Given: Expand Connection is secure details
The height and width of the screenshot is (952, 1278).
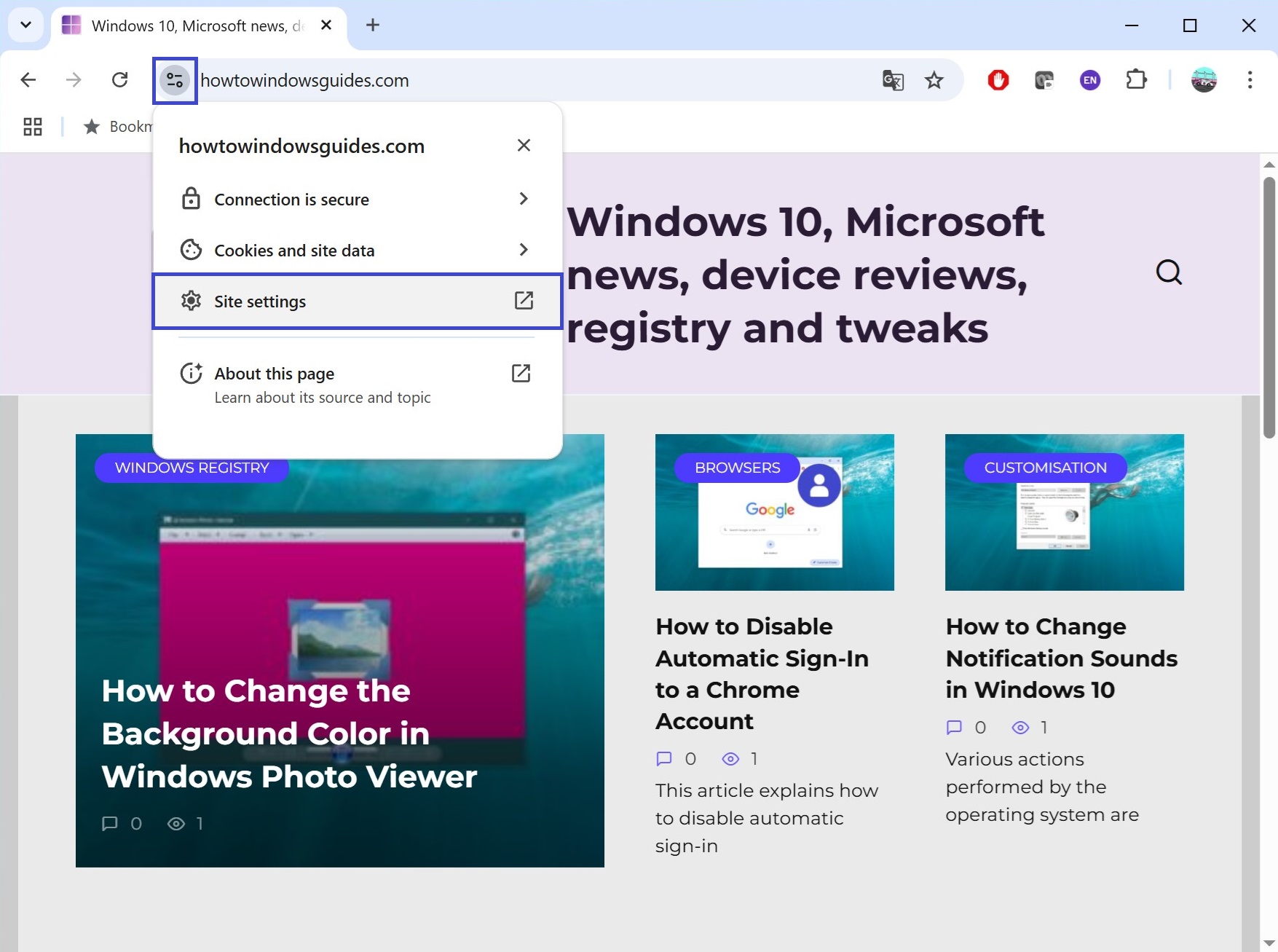Looking at the screenshot, I should click(357, 199).
